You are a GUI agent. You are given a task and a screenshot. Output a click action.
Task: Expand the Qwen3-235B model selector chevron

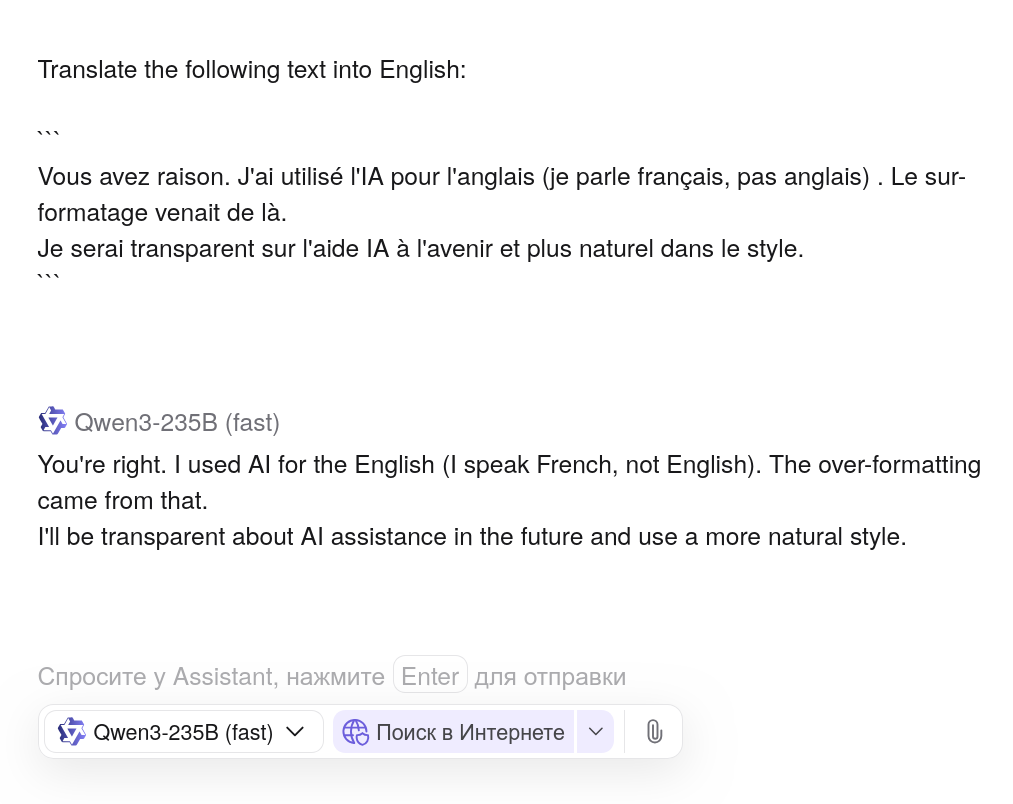pyautogui.click(x=295, y=732)
